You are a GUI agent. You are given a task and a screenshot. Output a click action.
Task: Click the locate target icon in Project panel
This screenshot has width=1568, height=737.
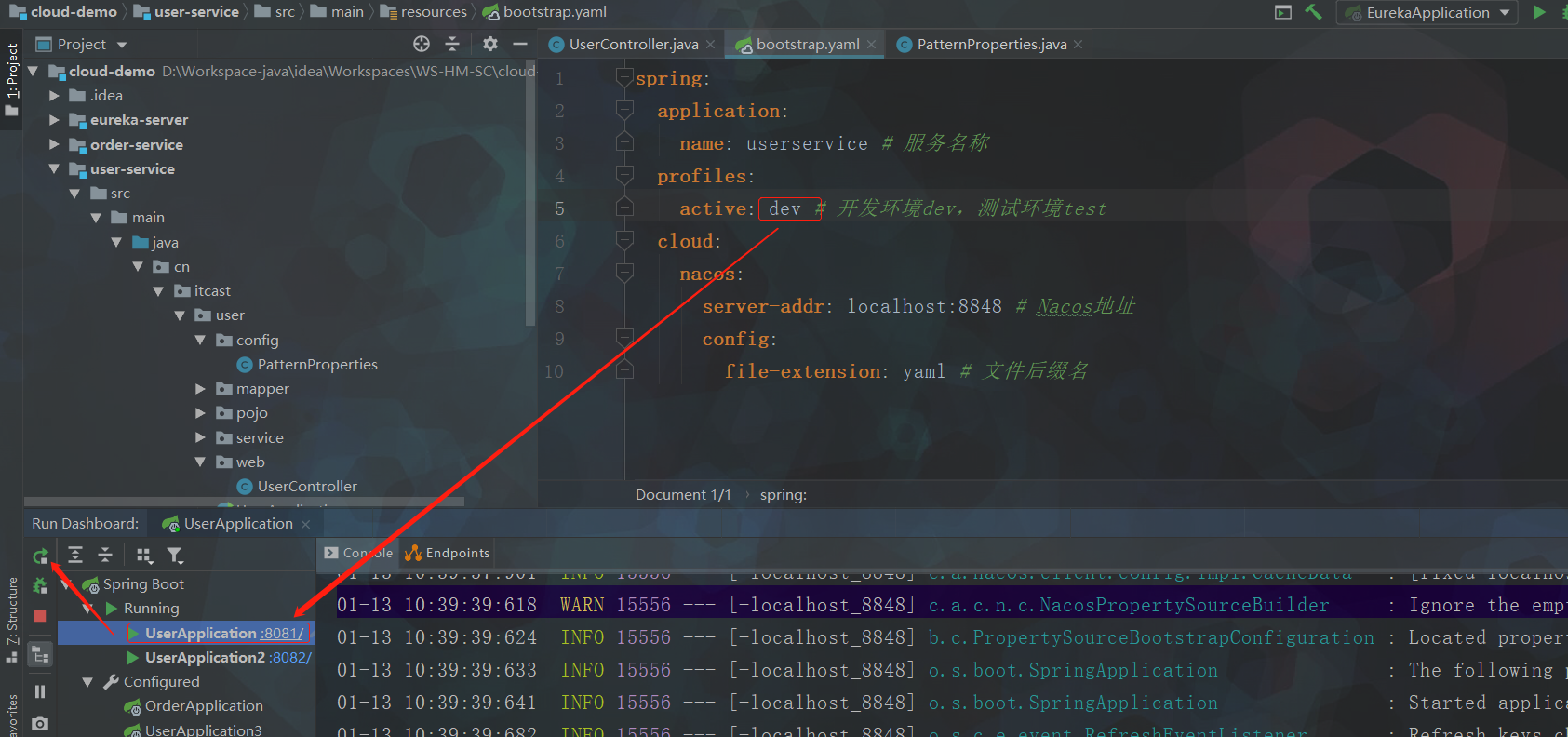pyautogui.click(x=422, y=44)
